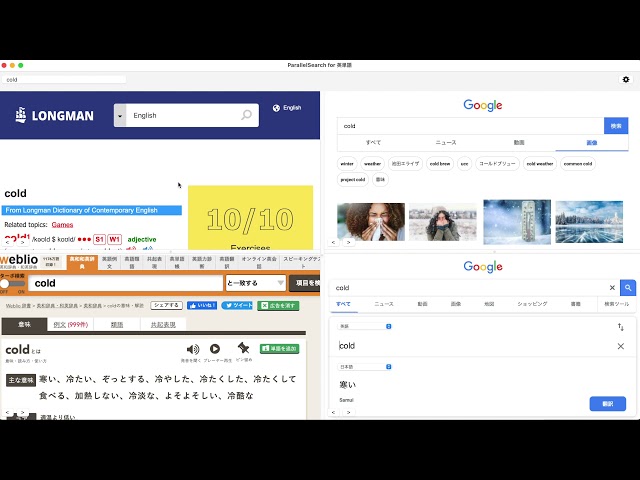The height and width of the screenshot is (480, 640).
Task: Click blue 翻訳 translate button
Action: 607,404
